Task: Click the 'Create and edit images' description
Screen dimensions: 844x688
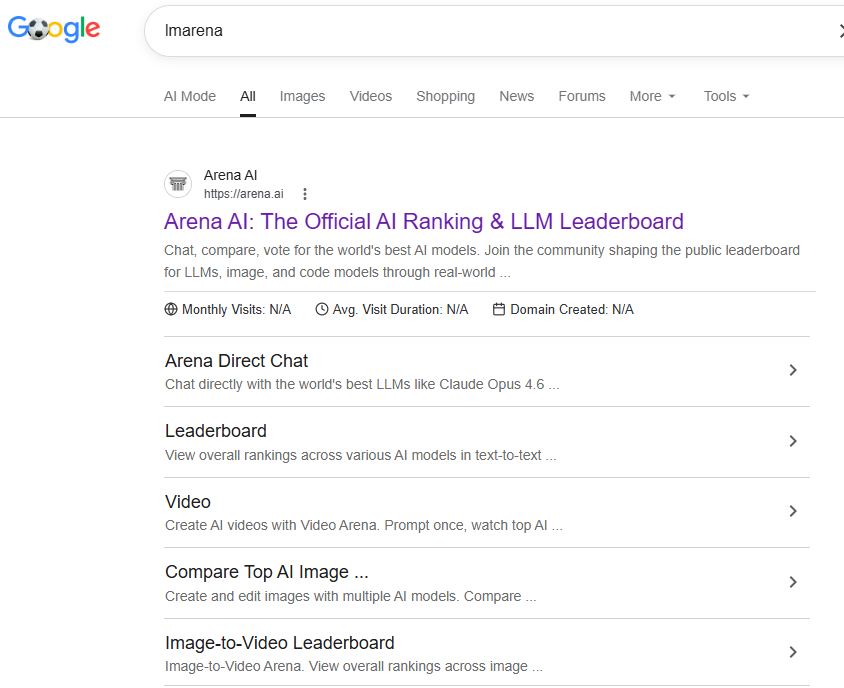Action: [x=350, y=596]
